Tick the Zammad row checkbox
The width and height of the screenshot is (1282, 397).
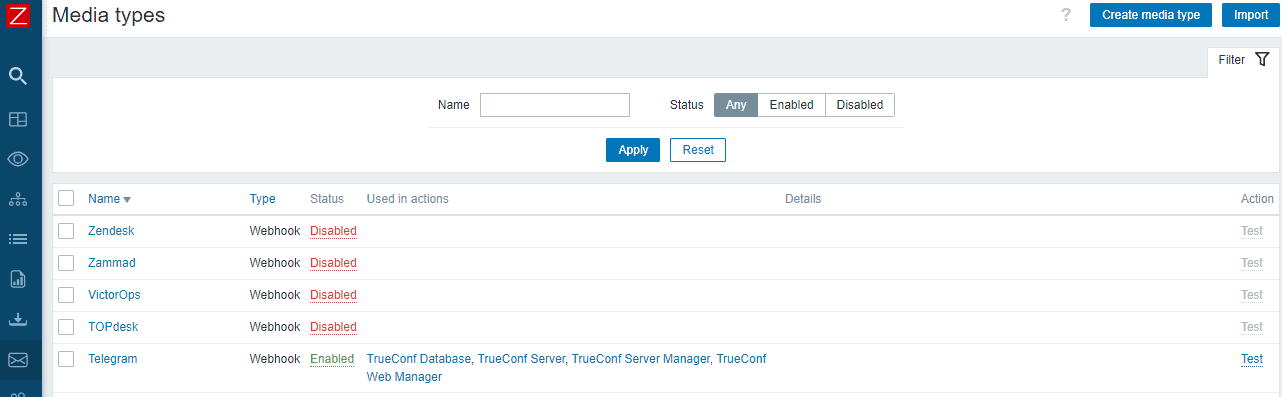pos(66,263)
